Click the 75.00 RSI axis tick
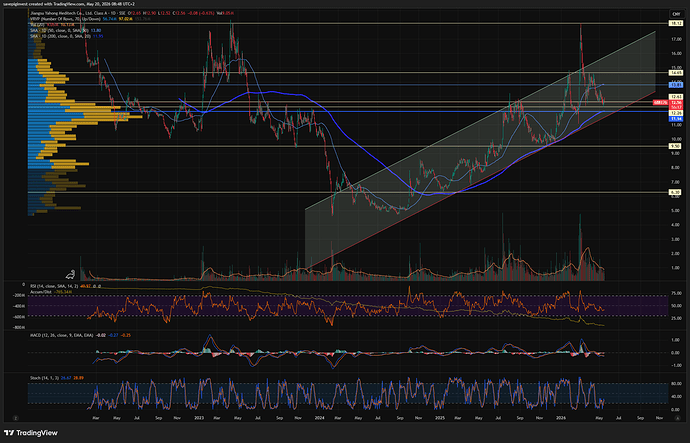The image size is (690, 443). click(676, 293)
